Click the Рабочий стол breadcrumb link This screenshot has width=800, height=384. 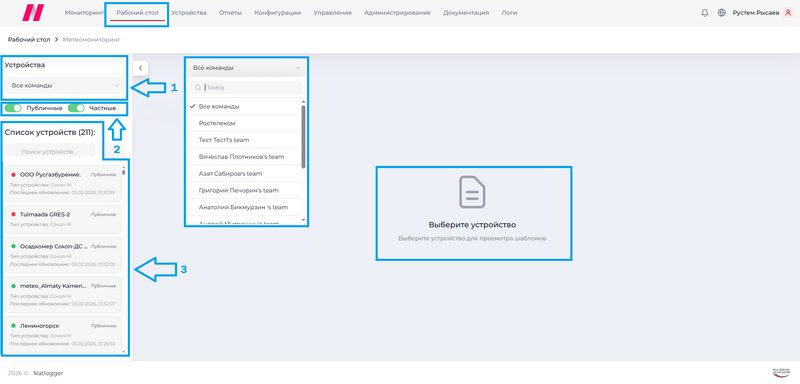(29, 39)
